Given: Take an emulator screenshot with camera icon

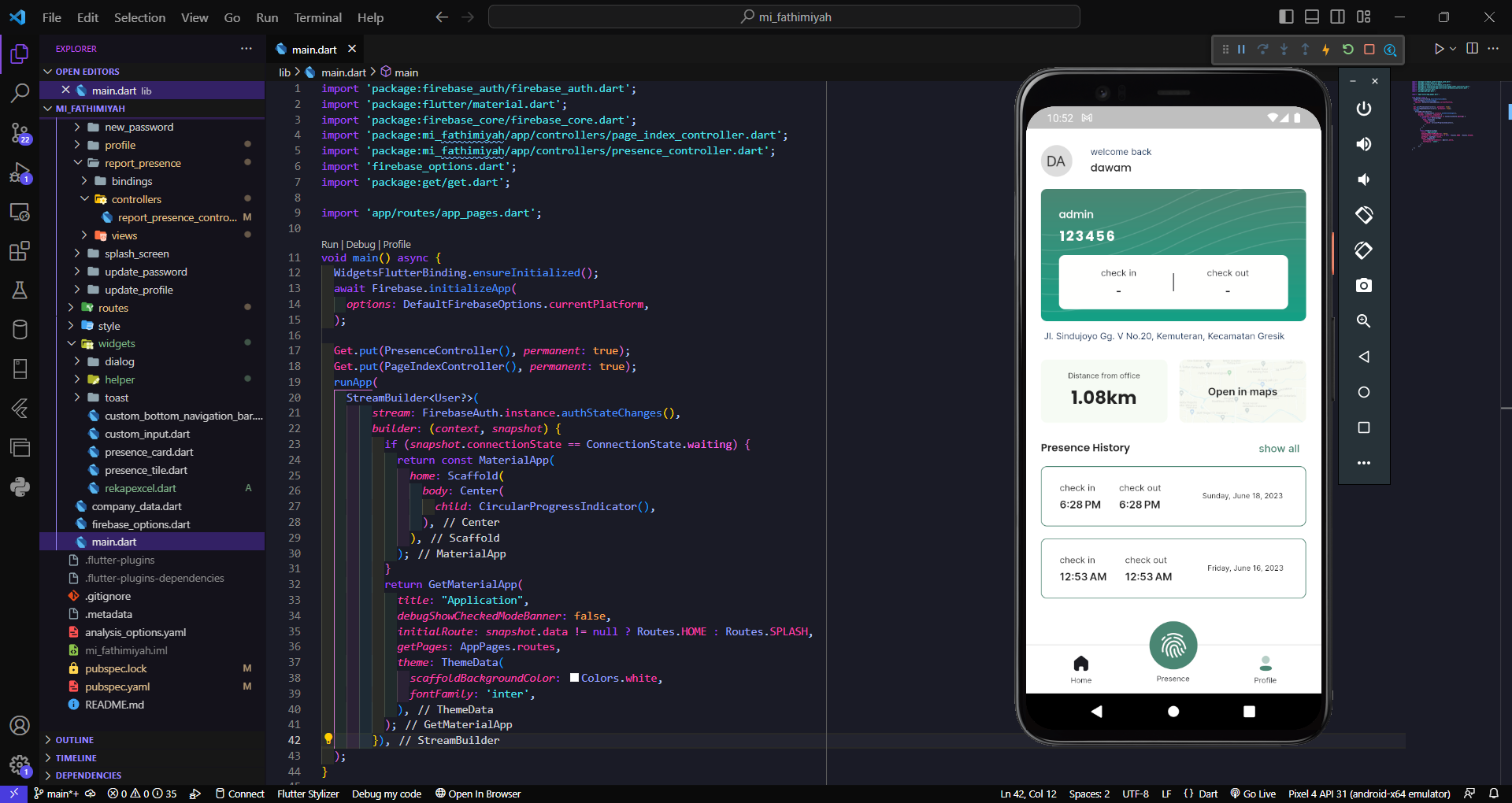Looking at the screenshot, I should (x=1364, y=286).
